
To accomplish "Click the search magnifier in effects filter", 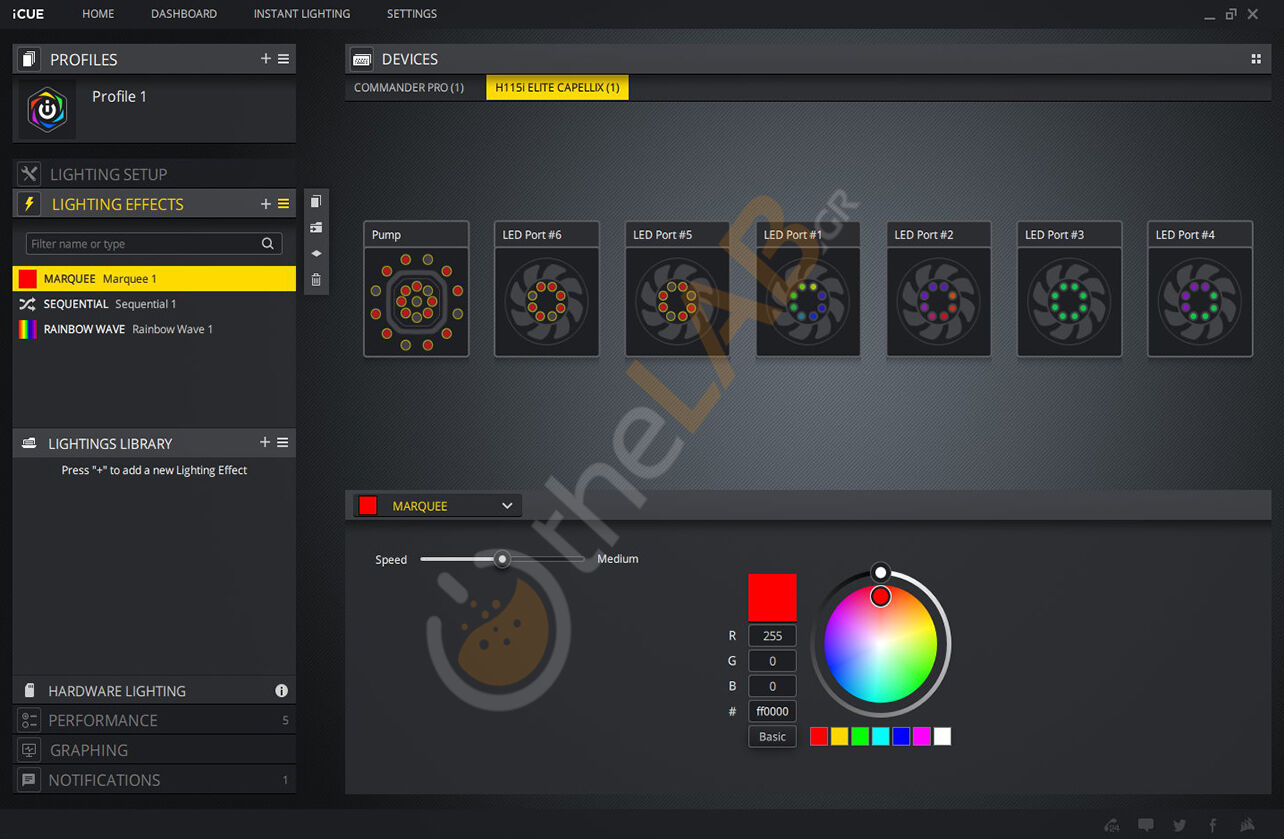I will point(268,243).
